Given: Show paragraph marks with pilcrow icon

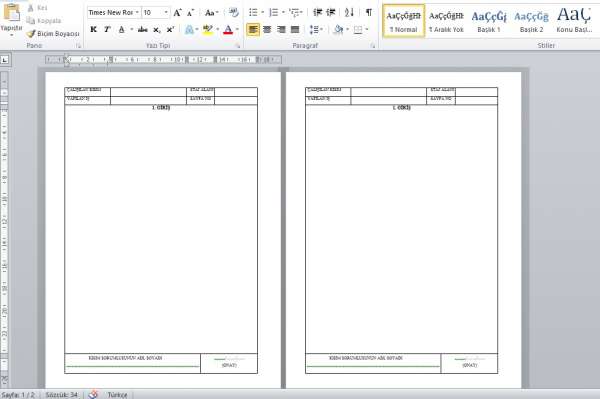Looking at the screenshot, I should click(368, 13).
